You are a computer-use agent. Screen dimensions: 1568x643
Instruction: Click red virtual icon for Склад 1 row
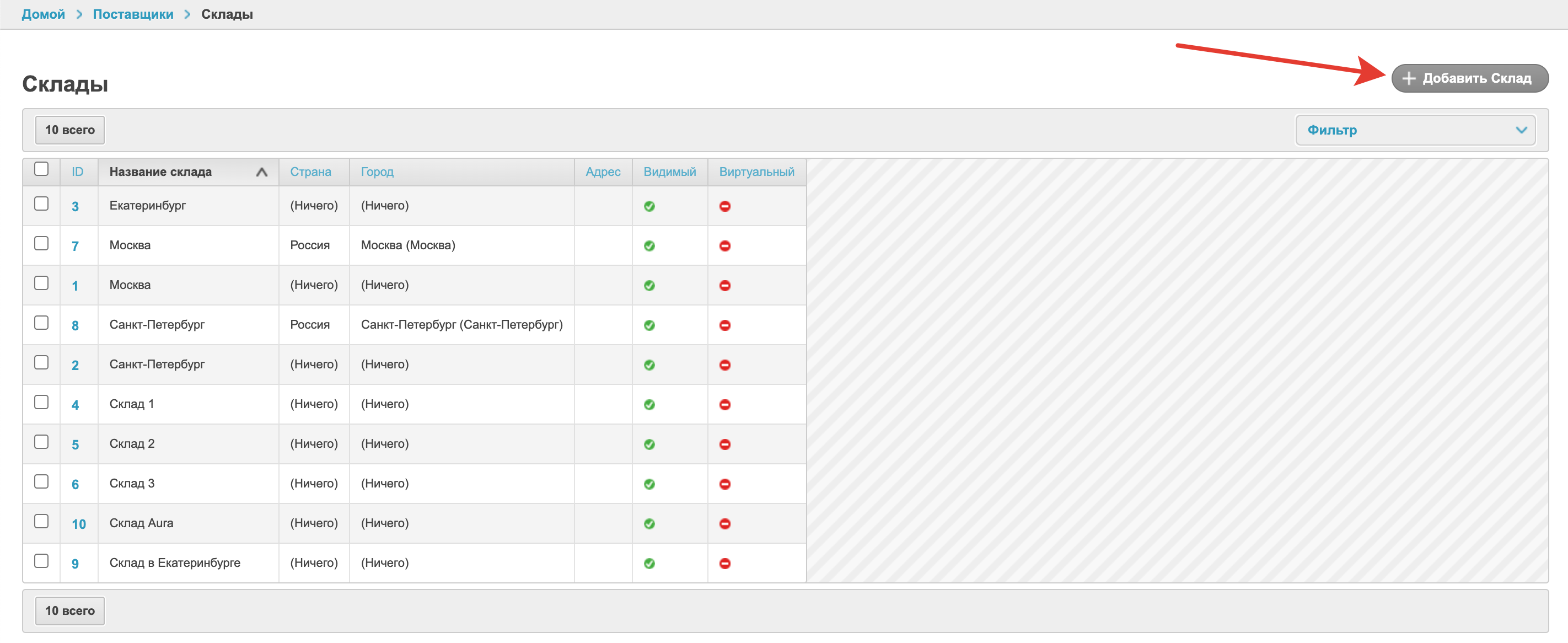pyautogui.click(x=724, y=405)
